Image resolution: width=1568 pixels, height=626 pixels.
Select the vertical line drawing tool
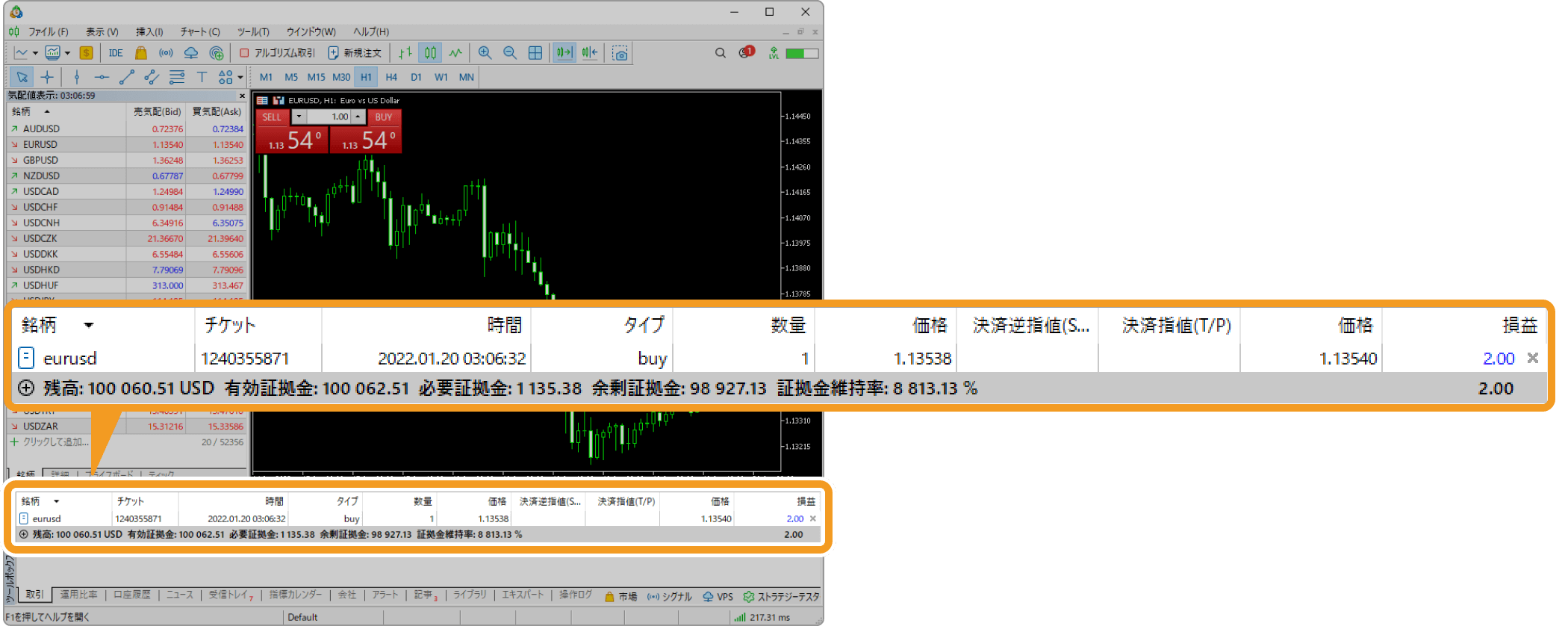point(77,77)
